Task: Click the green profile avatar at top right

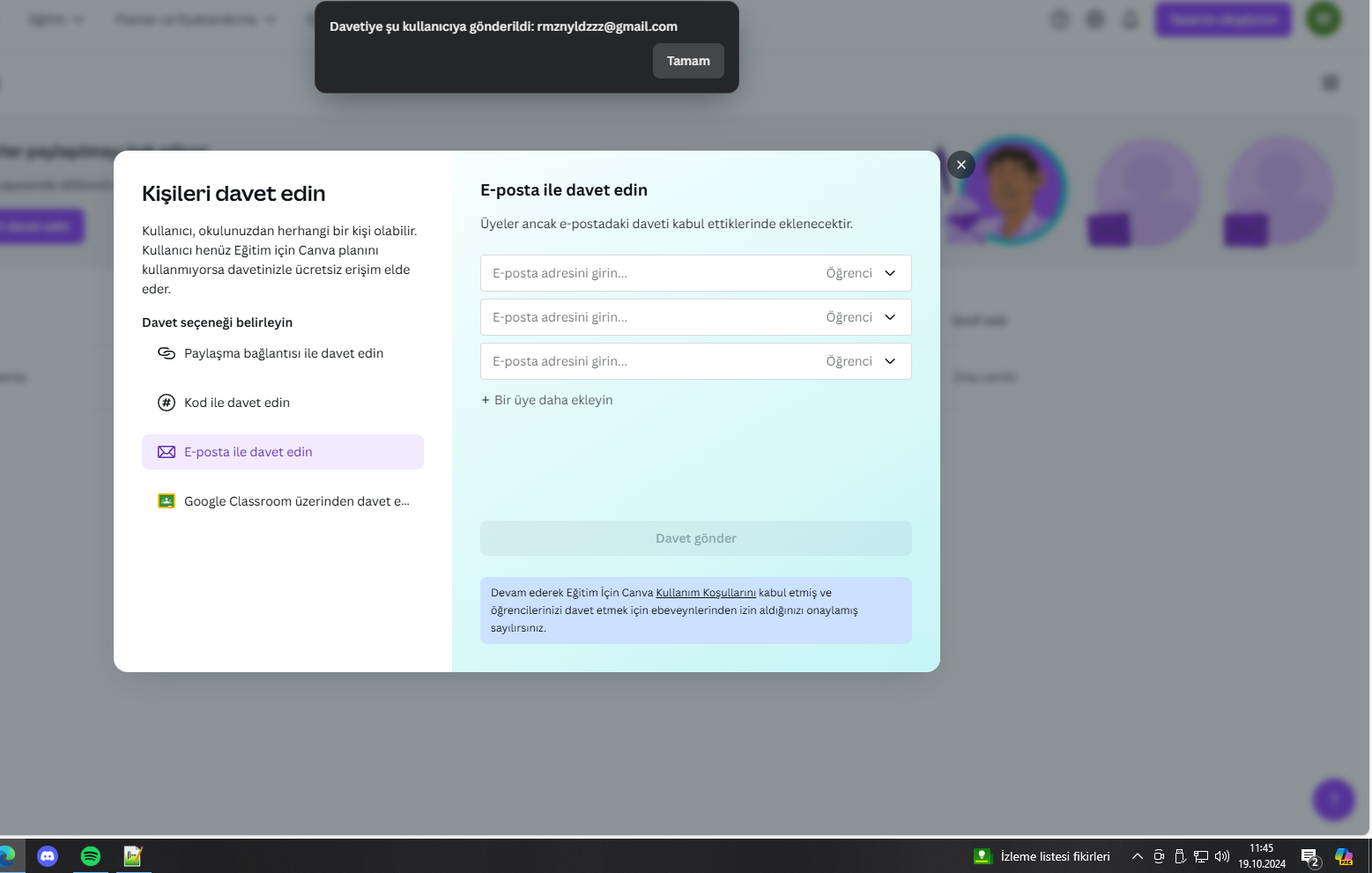Action: [x=1324, y=18]
